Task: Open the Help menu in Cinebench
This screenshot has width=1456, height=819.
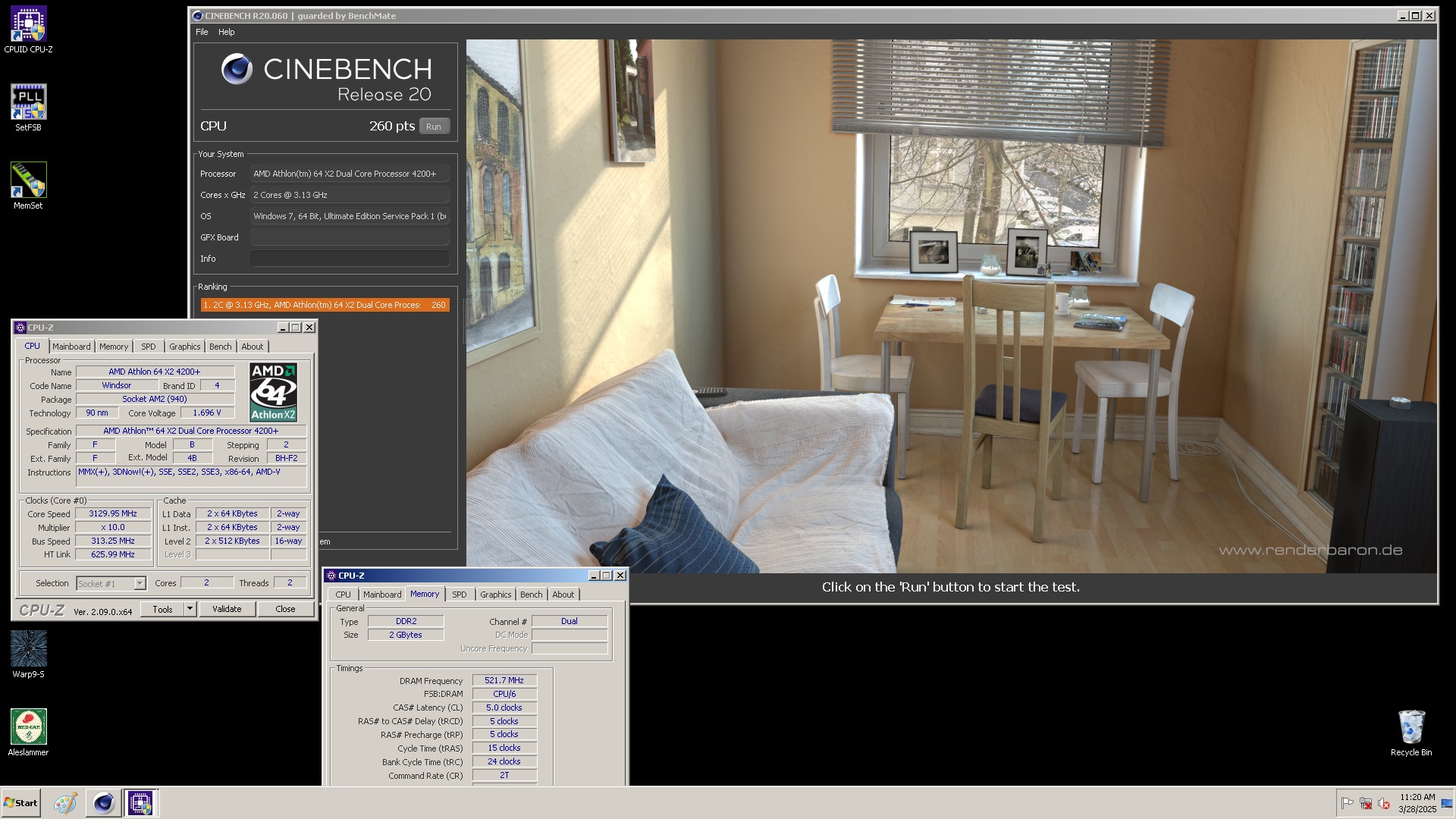Action: pos(226,32)
